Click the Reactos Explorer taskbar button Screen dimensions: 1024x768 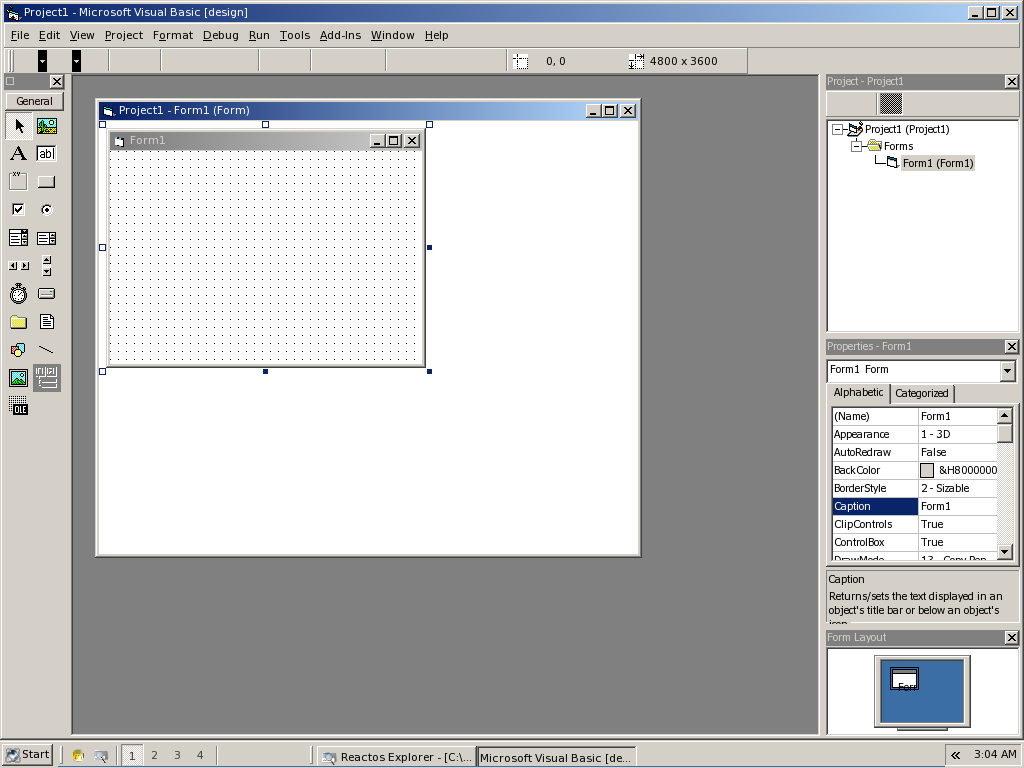tap(396, 756)
